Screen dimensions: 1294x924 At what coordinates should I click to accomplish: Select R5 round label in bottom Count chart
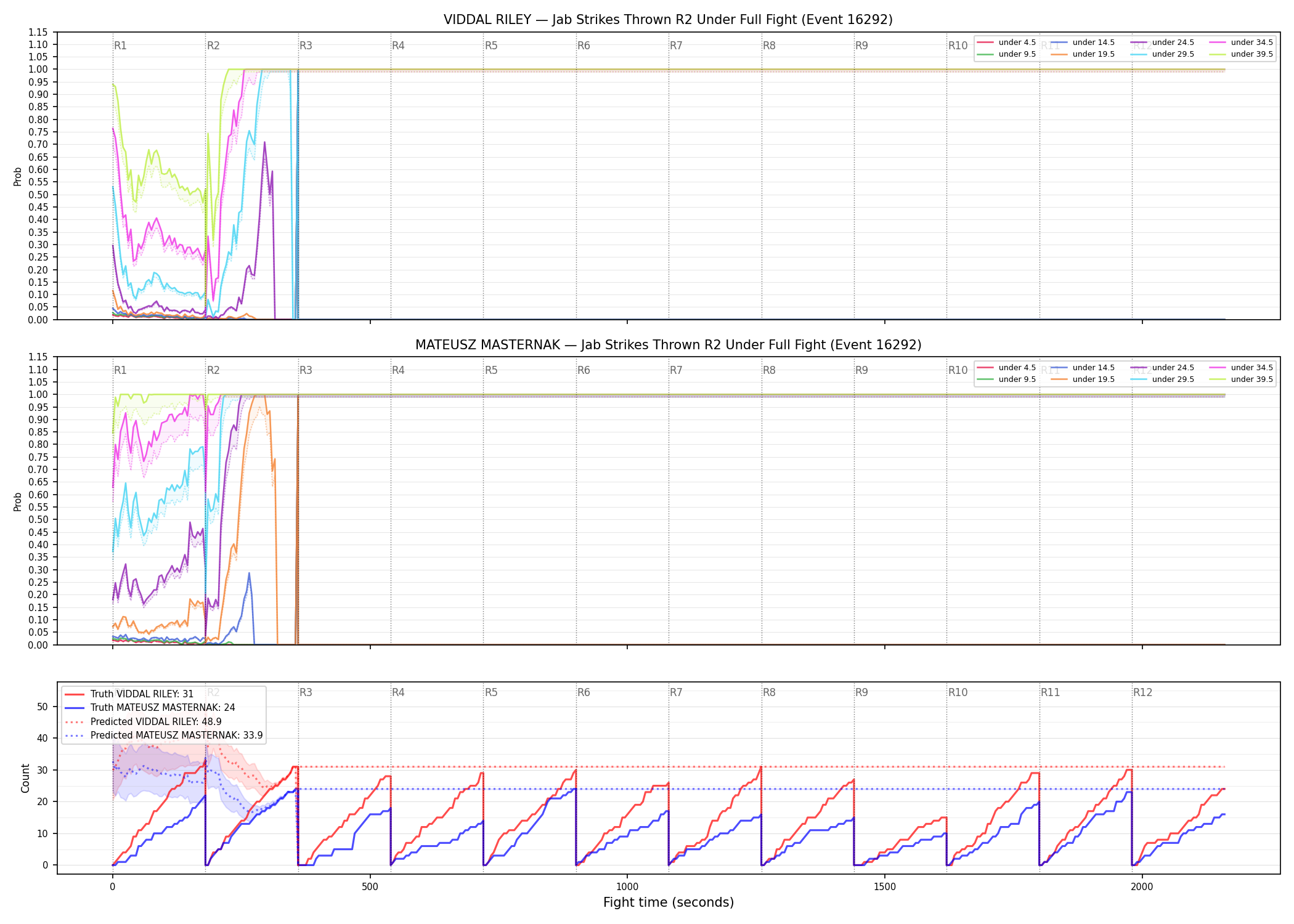(x=491, y=692)
